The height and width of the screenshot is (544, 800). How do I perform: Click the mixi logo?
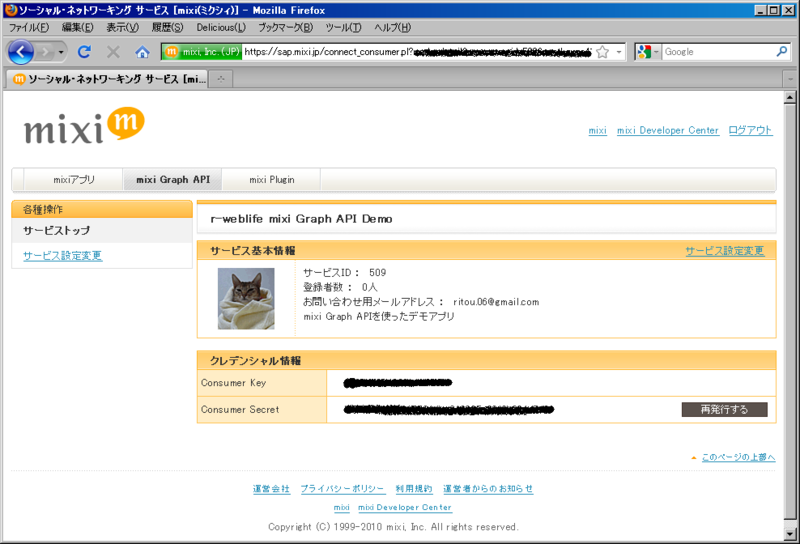[x=84, y=126]
